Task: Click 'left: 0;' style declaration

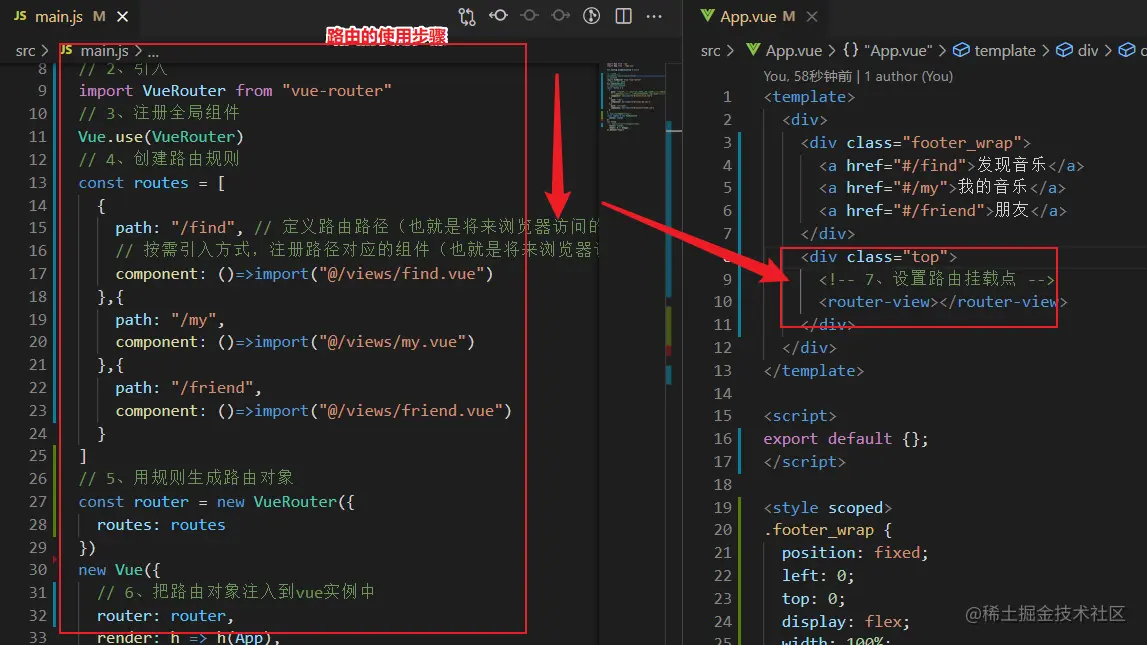Action: [x=818, y=576]
